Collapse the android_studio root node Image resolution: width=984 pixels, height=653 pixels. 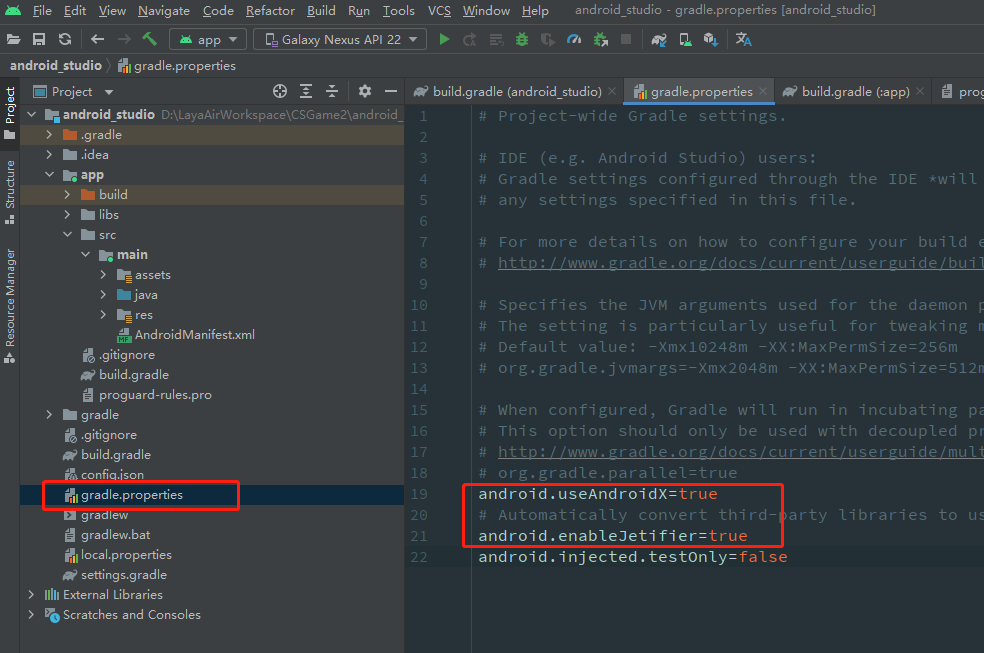tap(32, 115)
